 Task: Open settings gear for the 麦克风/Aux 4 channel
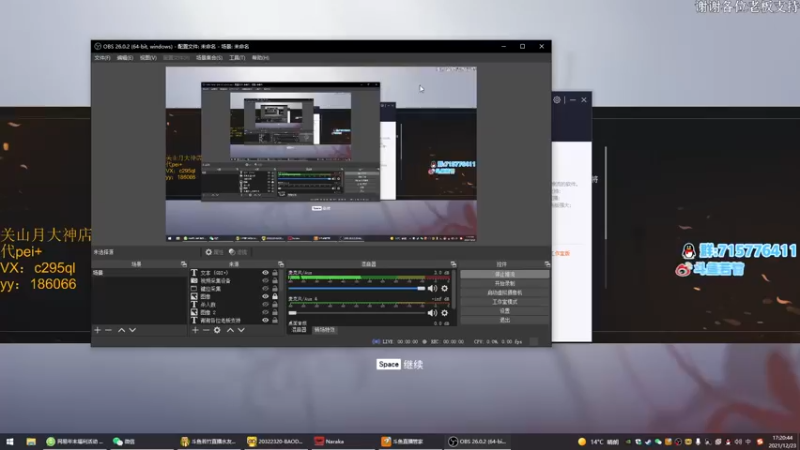click(x=444, y=313)
